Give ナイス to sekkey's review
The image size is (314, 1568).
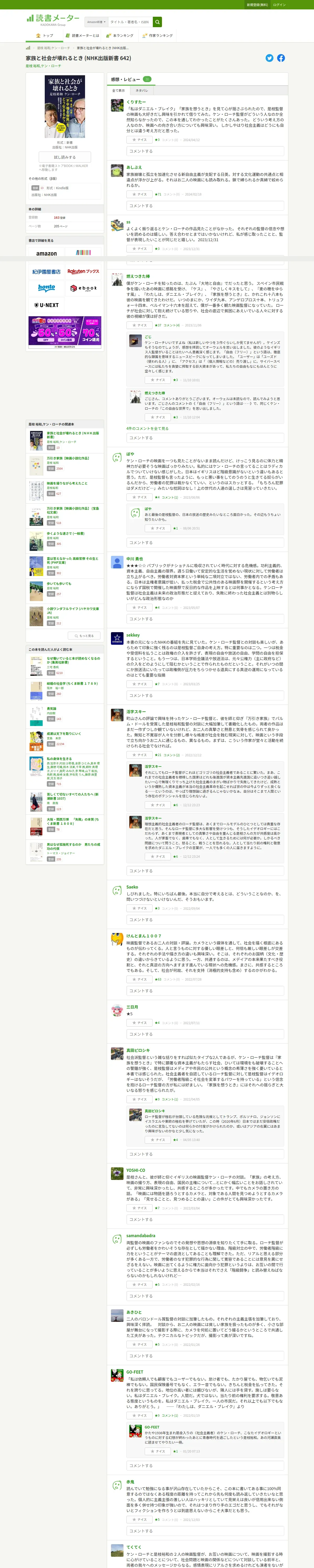[x=140, y=684]
